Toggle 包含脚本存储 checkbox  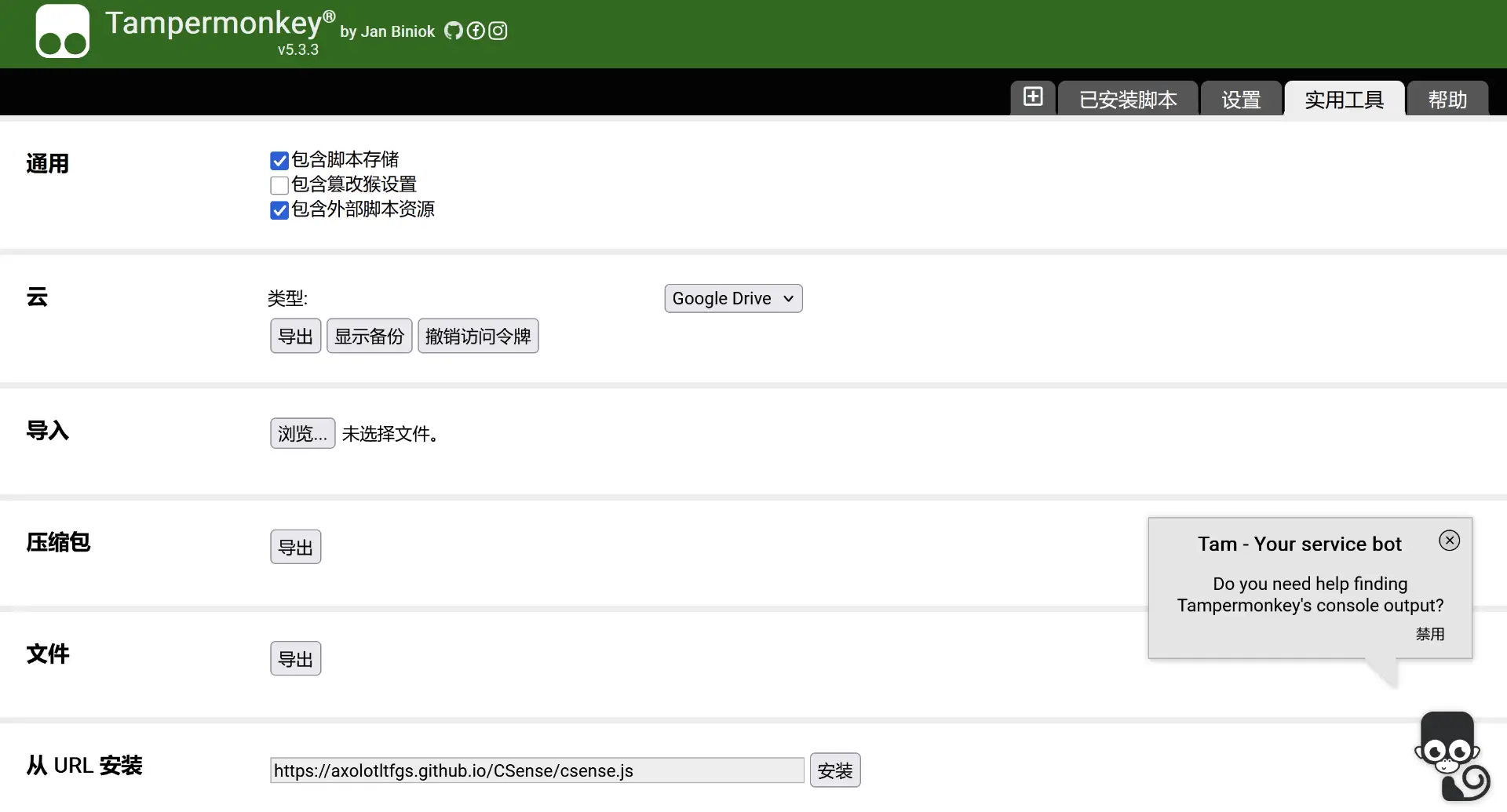(x=279, y=161)
